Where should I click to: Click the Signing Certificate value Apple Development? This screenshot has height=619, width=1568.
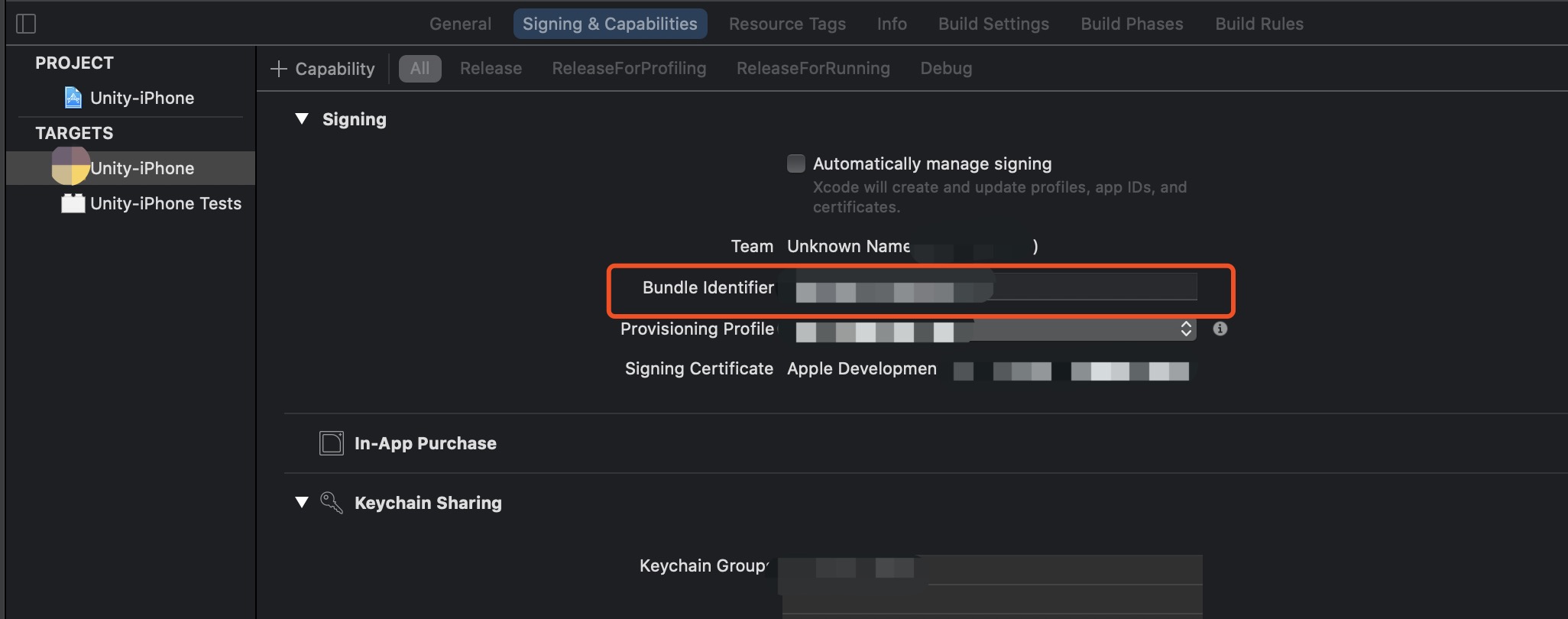[862, 368]
